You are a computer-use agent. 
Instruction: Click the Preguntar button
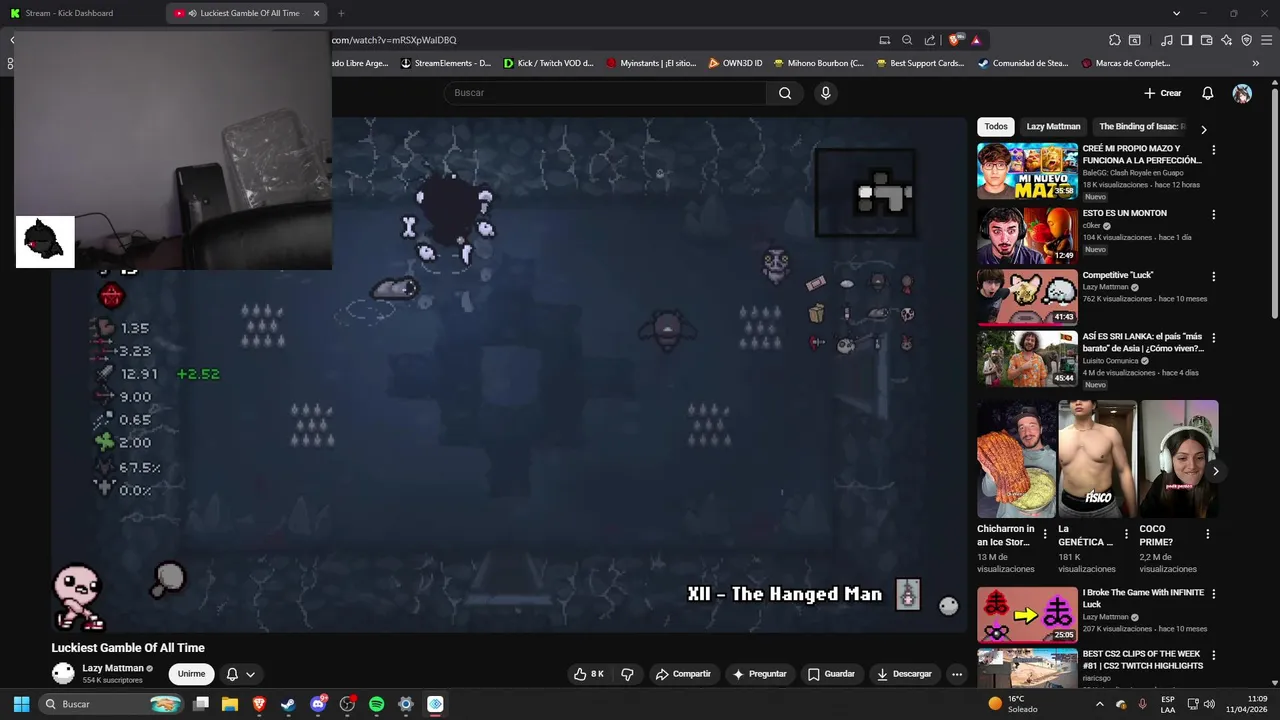point(760,674)
